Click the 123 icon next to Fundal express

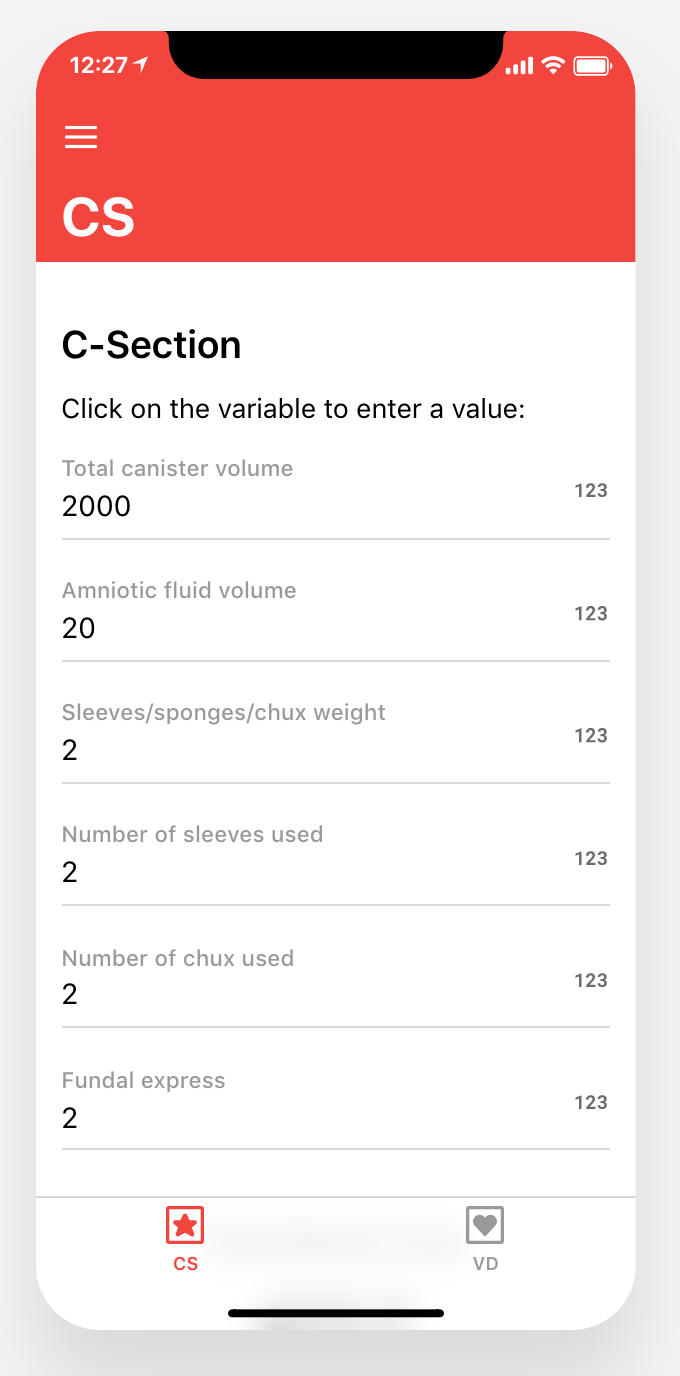click(591, 1102)
